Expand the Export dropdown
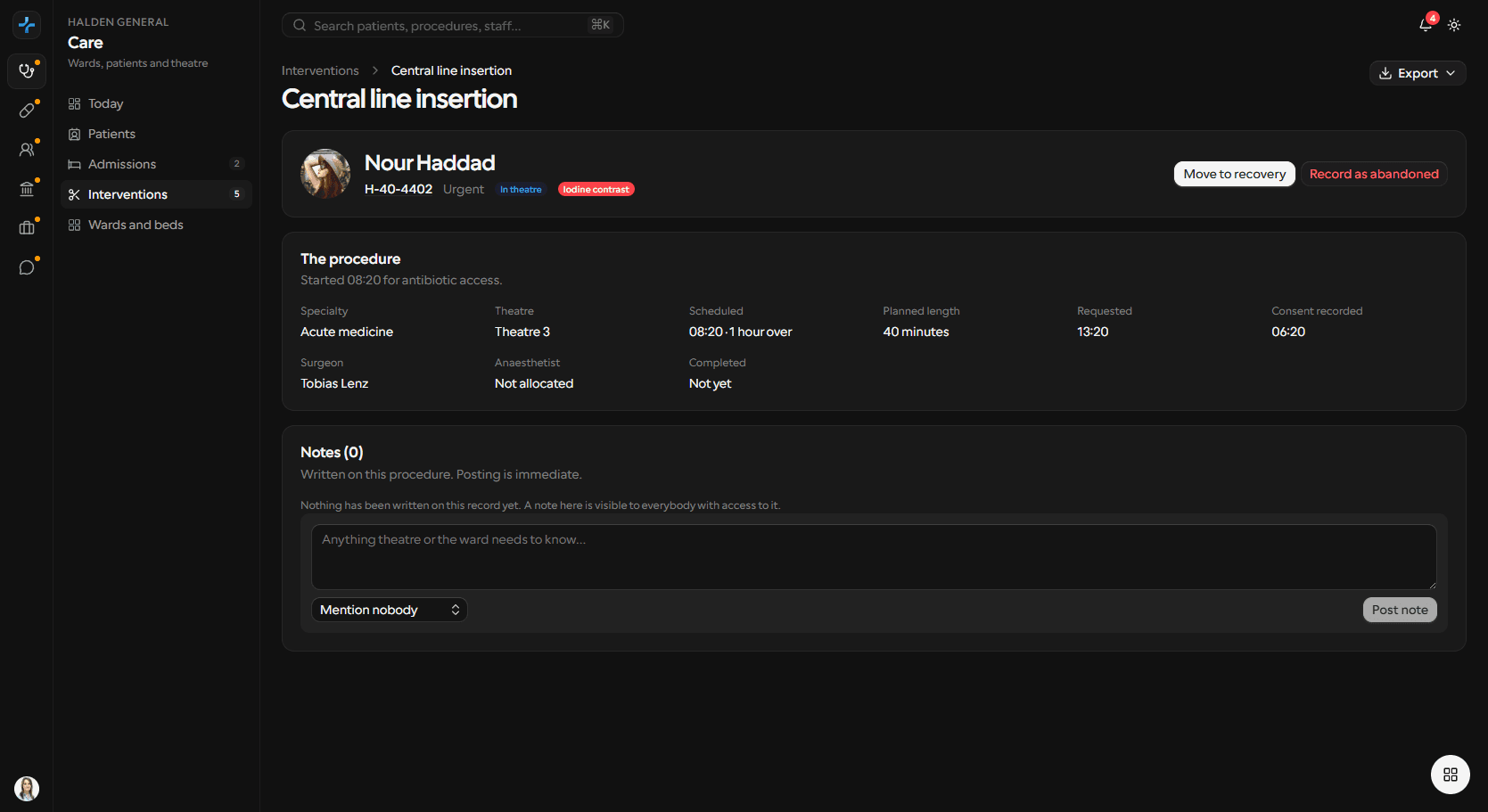Image resolution: width=1488 pixels, height=812 pixels. [1417, 73]
